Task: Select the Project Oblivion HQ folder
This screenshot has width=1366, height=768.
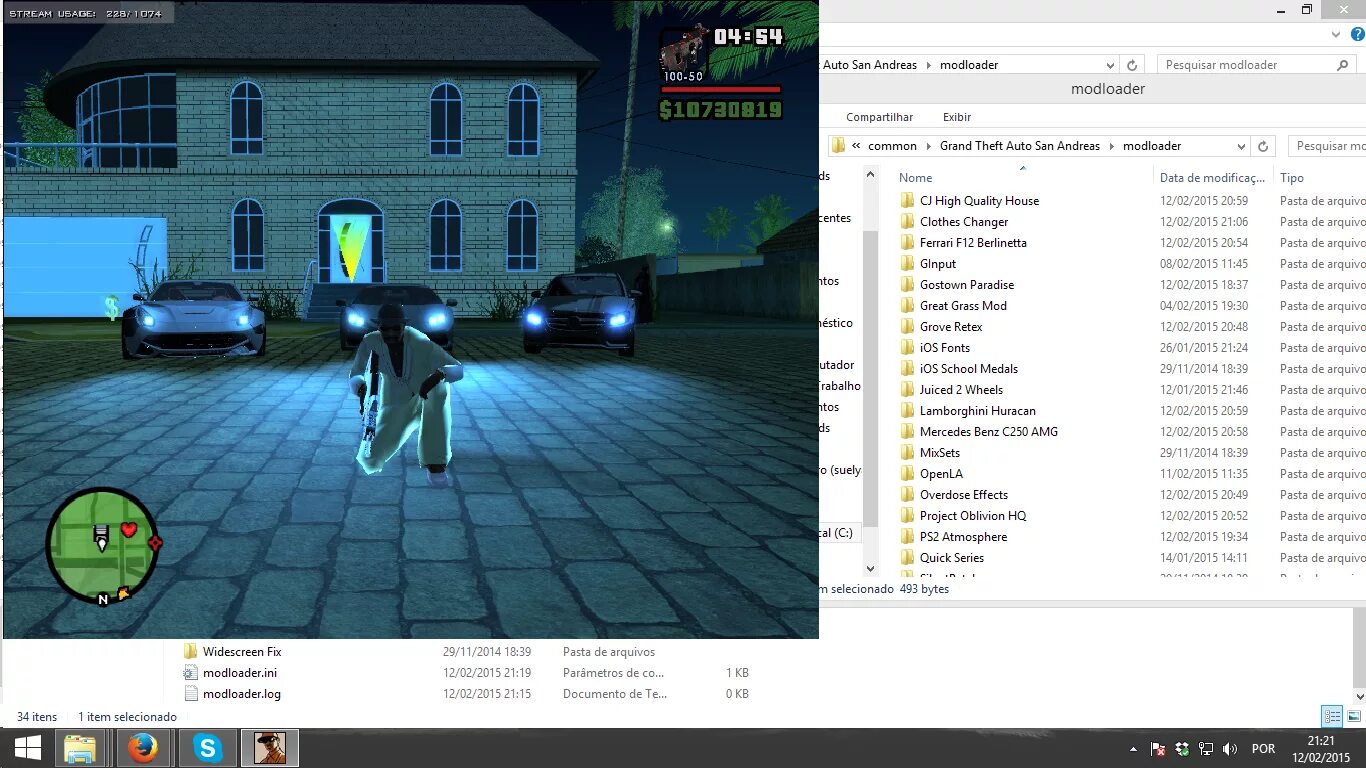Action: point(973,516)
